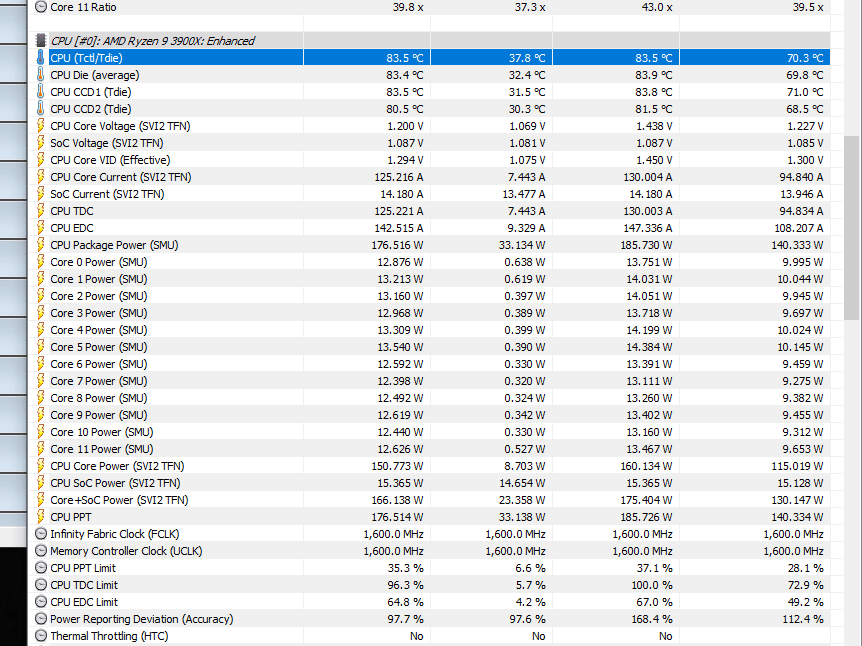Screen dimensions: 862x646
Task: Click the clock icon beside Infinity Fabric Clock (FCLK)
Action: tap(41, 534)
